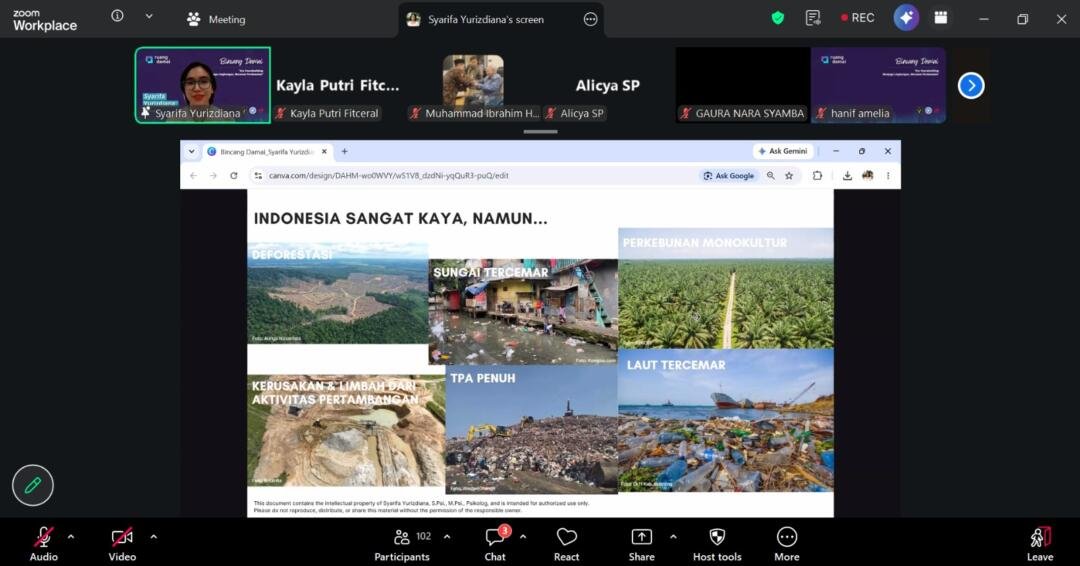Image resolution: width=1080 pixels, height=566 pixels.
Task: Reload the Canva page
Action: 233,176
